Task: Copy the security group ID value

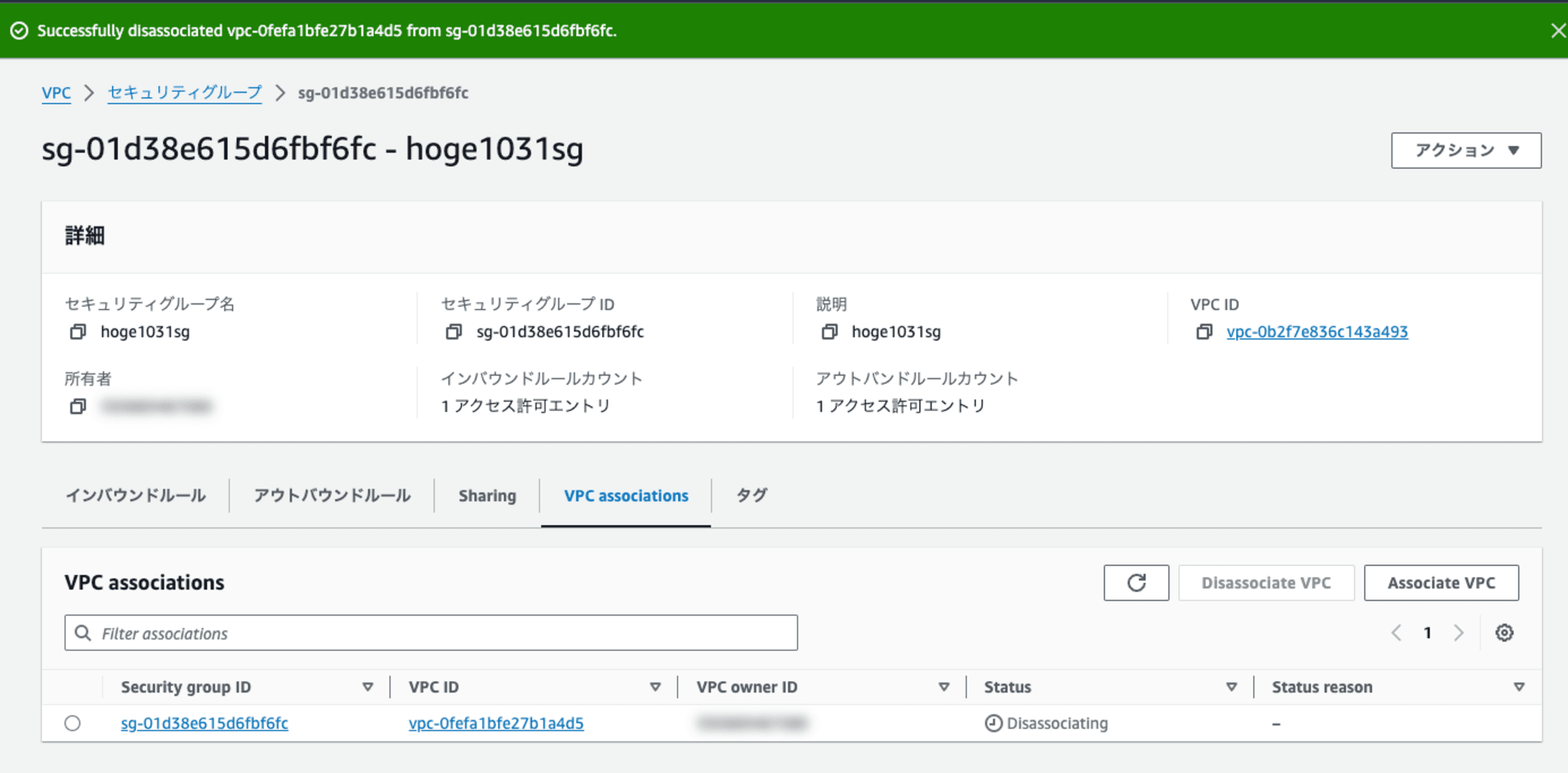Action: tap(453, 332)
